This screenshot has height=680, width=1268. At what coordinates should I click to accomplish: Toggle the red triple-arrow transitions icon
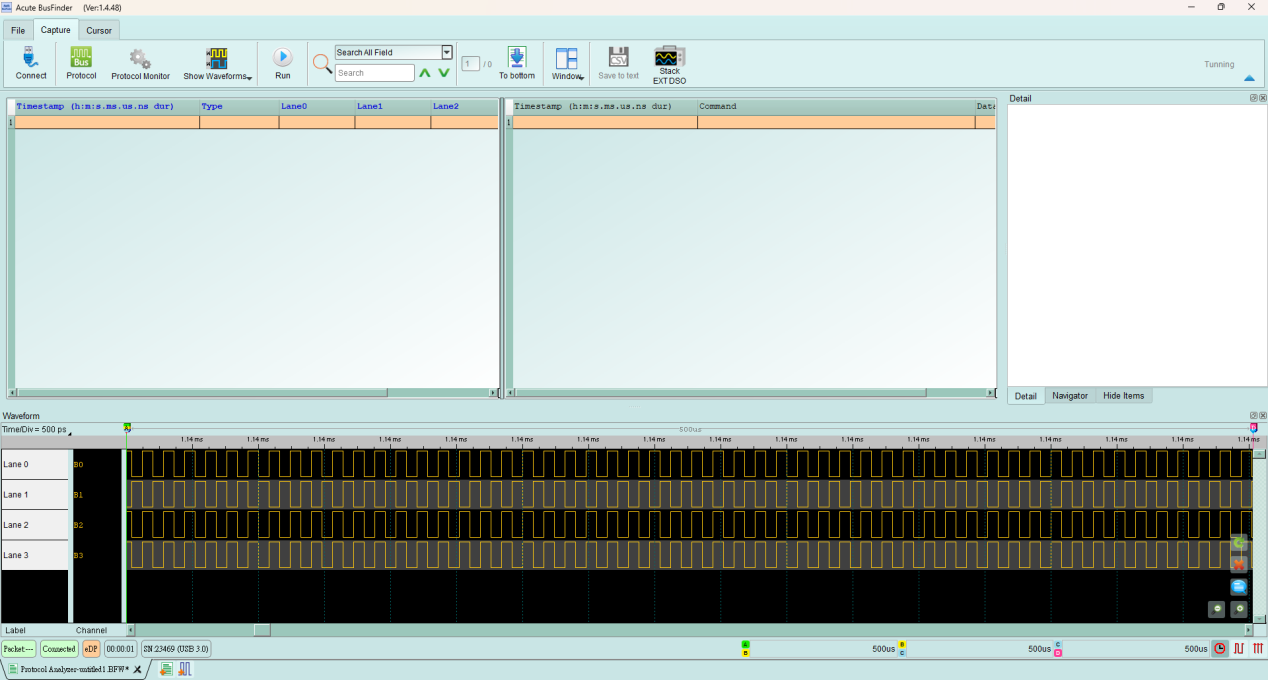point(1258,648)
